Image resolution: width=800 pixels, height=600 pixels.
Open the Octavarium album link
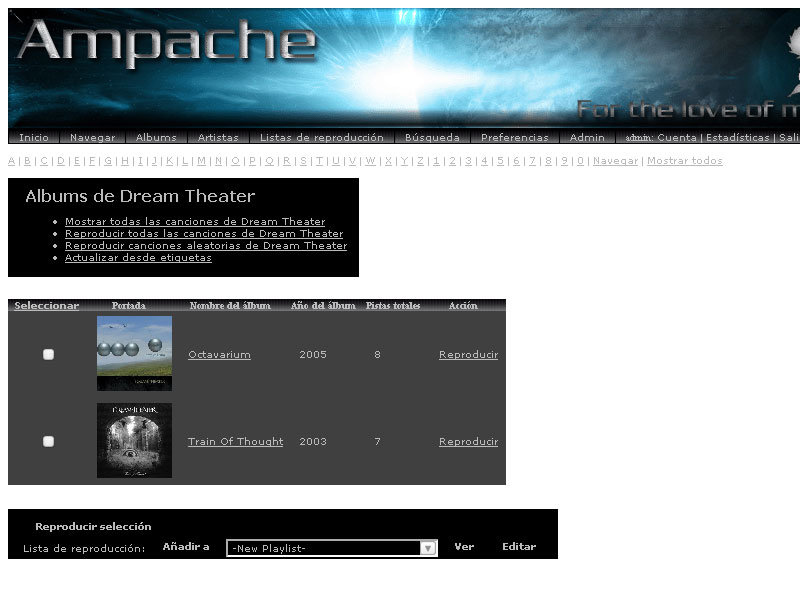[219, 355]
